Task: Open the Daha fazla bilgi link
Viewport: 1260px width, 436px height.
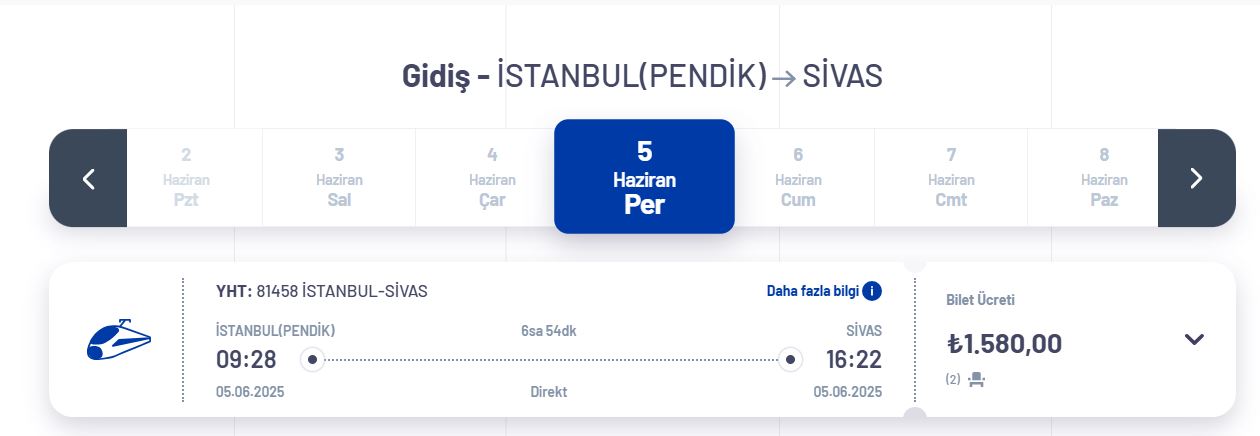Action: click(x=813, y=291)
